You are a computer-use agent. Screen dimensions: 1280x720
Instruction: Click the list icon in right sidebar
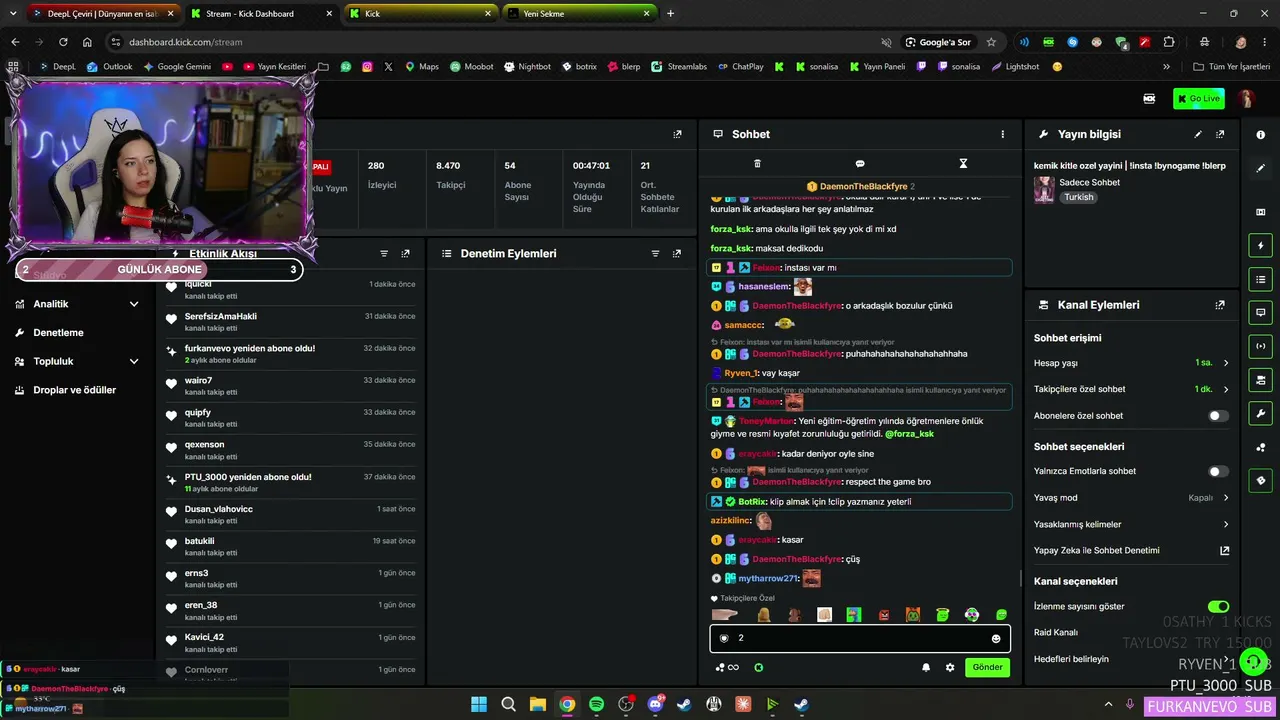click(1260, 279)
